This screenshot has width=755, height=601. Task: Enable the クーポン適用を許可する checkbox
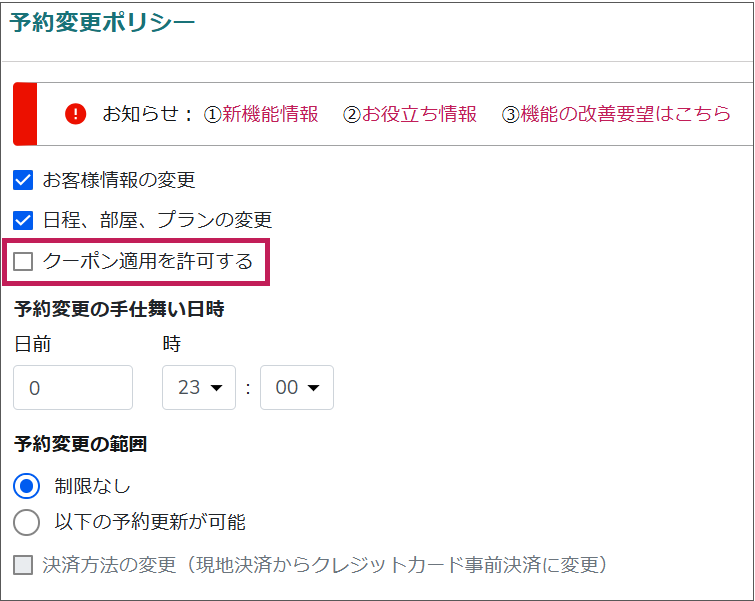click(x=23, y=261)
